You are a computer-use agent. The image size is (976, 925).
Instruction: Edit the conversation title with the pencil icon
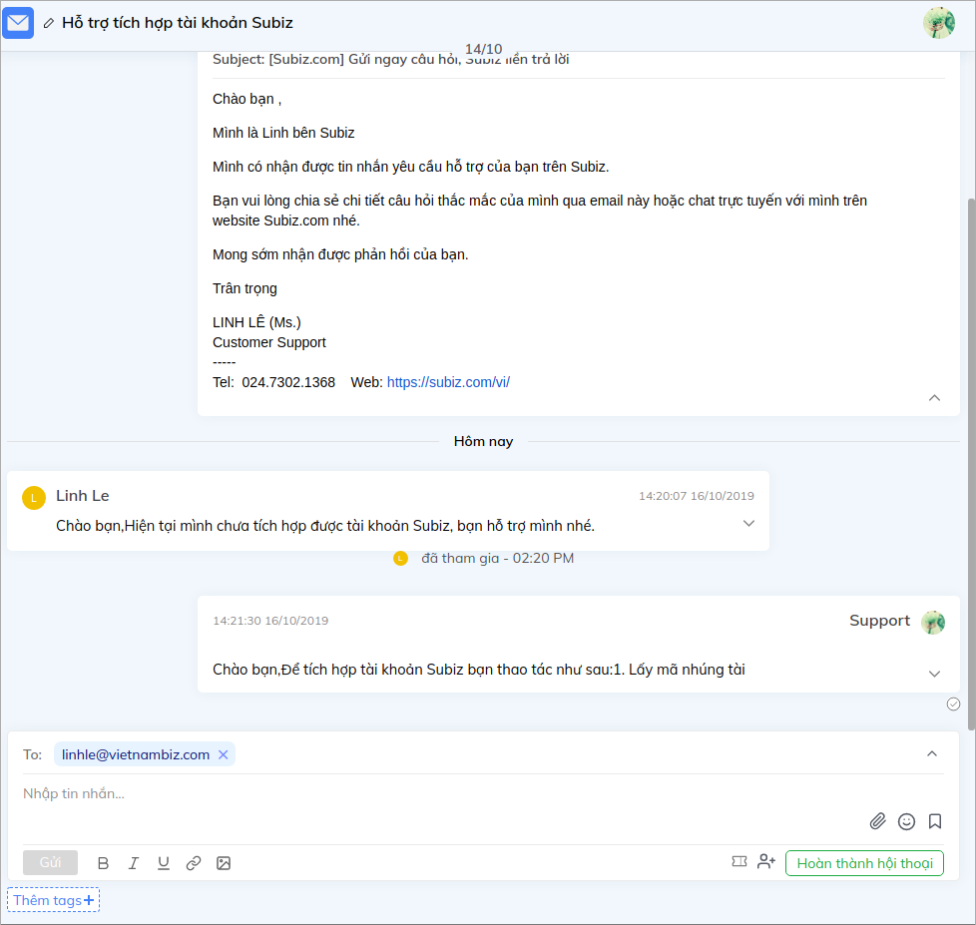(x=47, y=22)
